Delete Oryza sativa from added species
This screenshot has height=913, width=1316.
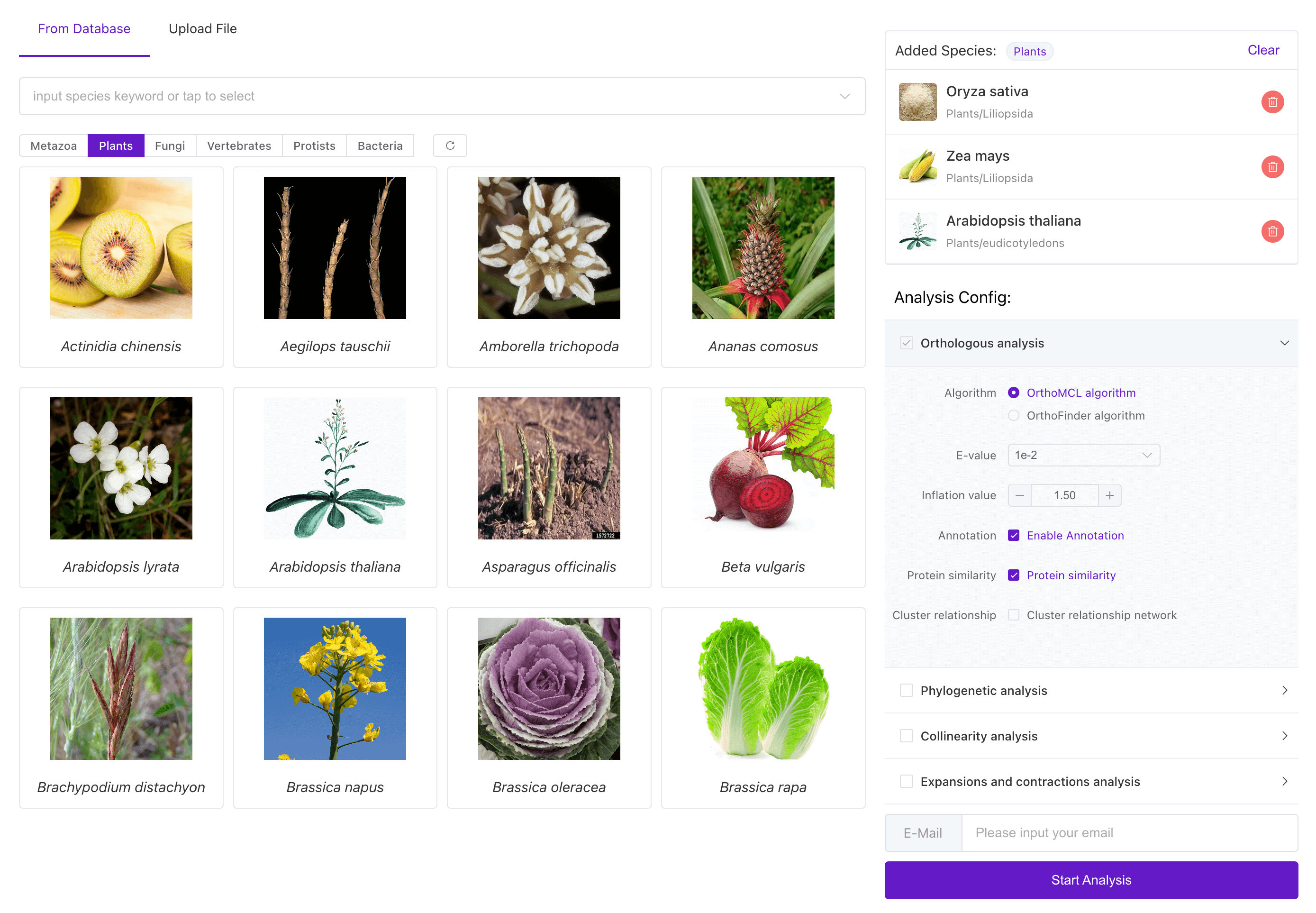coord(1272,102)
